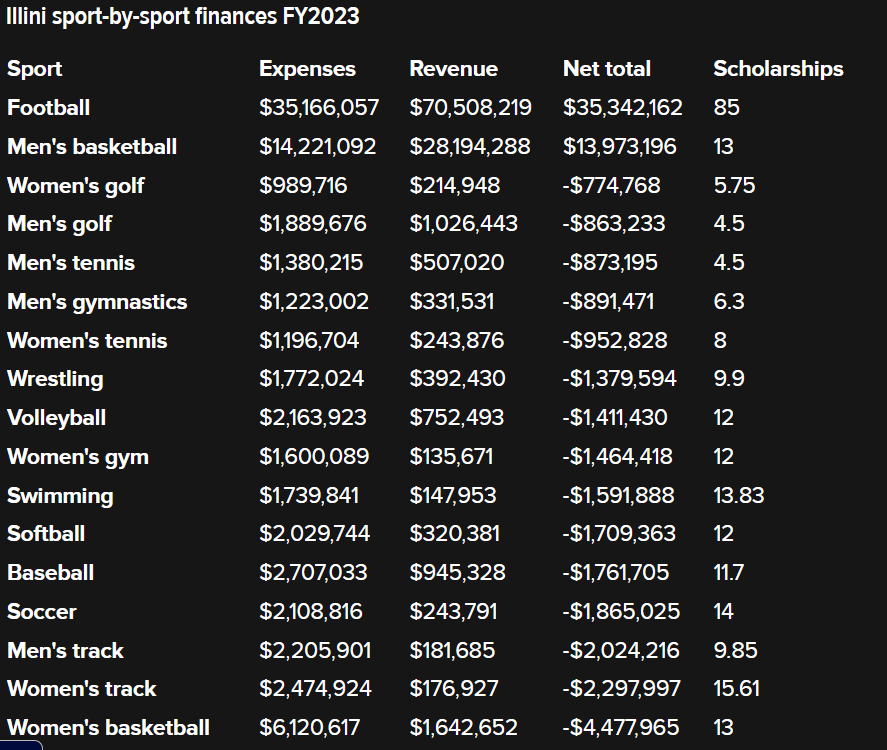Click Soccer net total -$1,865,025
Viewport: 887px width, 750px height.
[x=621, y=612]
